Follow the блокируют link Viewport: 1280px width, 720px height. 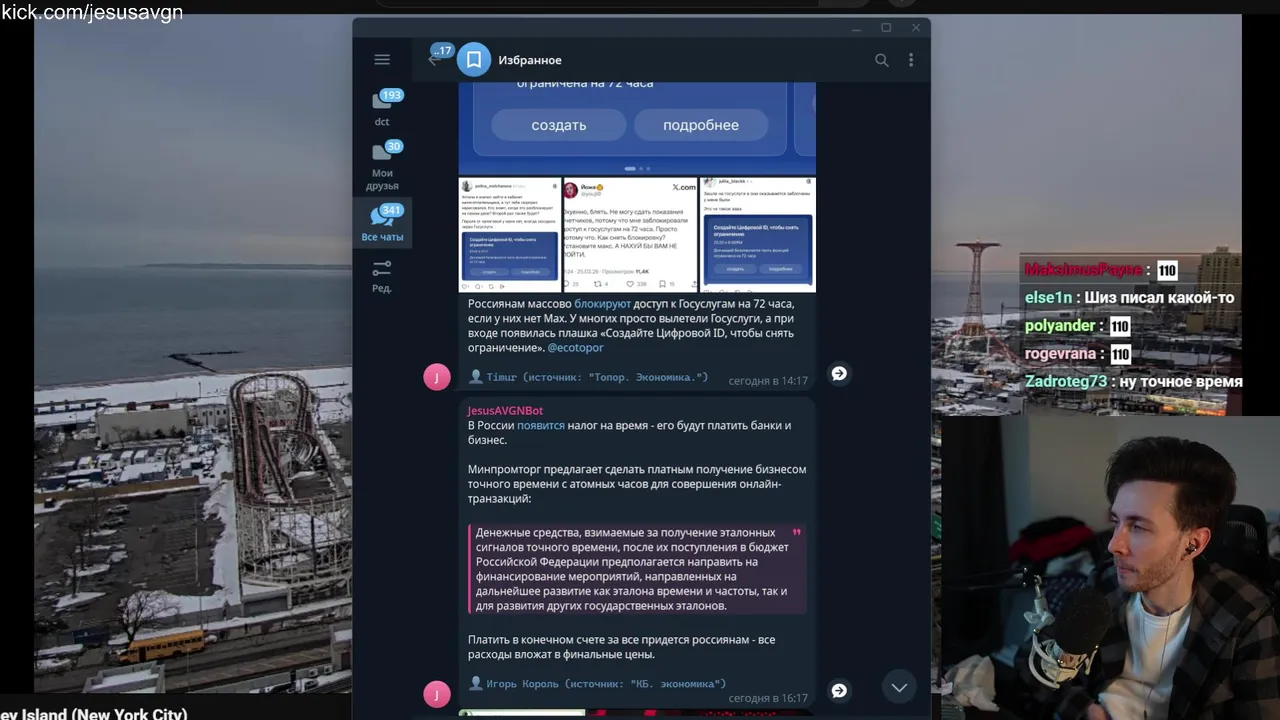click(602, 304)
